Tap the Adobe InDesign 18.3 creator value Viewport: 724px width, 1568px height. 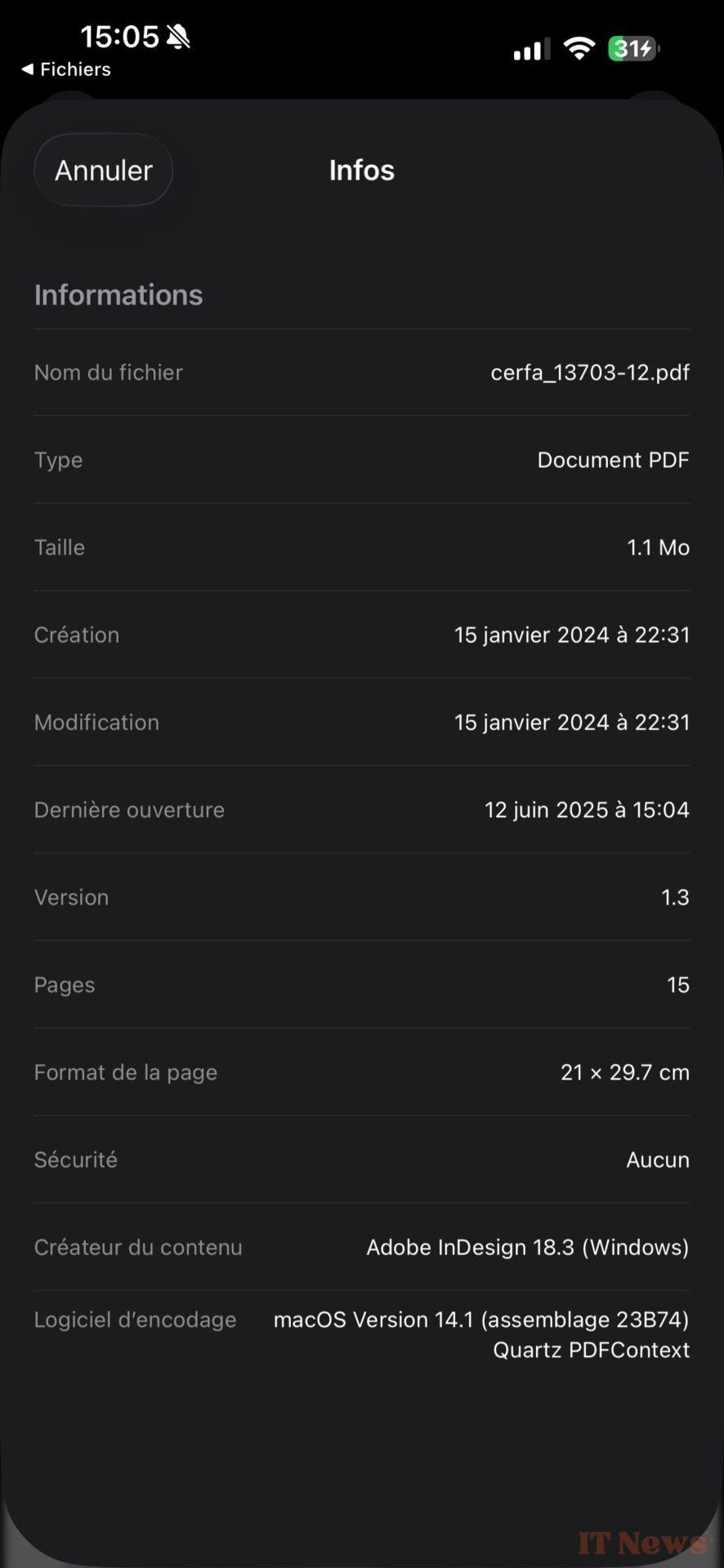click(527, 1247)
